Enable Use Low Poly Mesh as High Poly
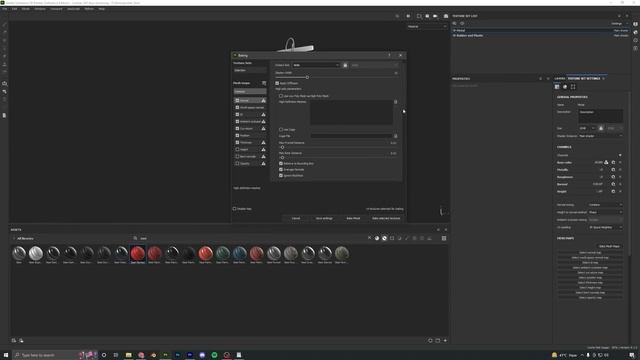Image resolution: width=640 pixels, height=360 pixels. pyautogui.click(x=281, y=96)
